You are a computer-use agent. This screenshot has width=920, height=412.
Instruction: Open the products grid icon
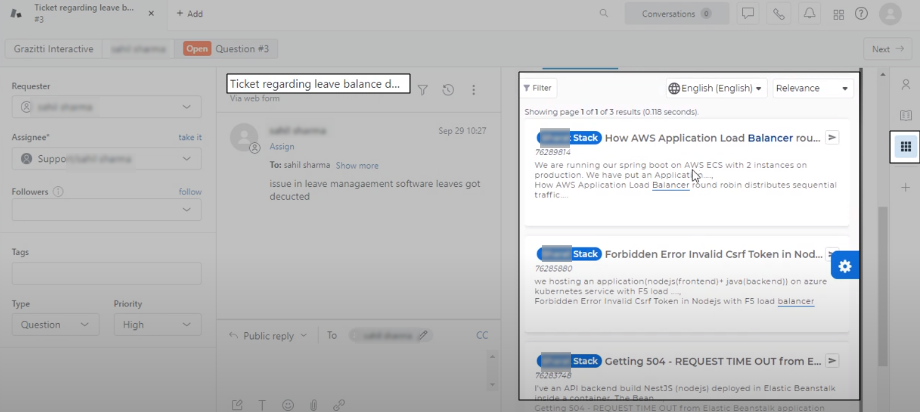[x=838, y=14]
